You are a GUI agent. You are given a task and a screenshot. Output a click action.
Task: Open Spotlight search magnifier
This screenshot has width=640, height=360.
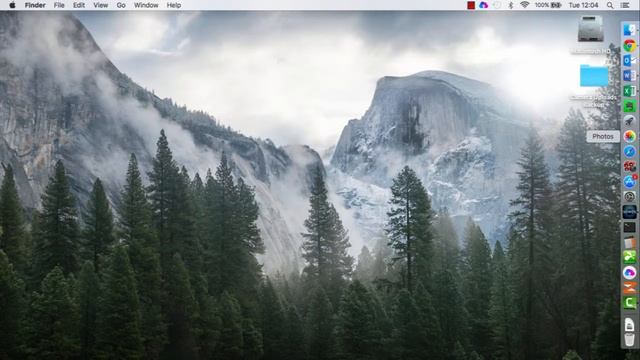pos(610,5)
